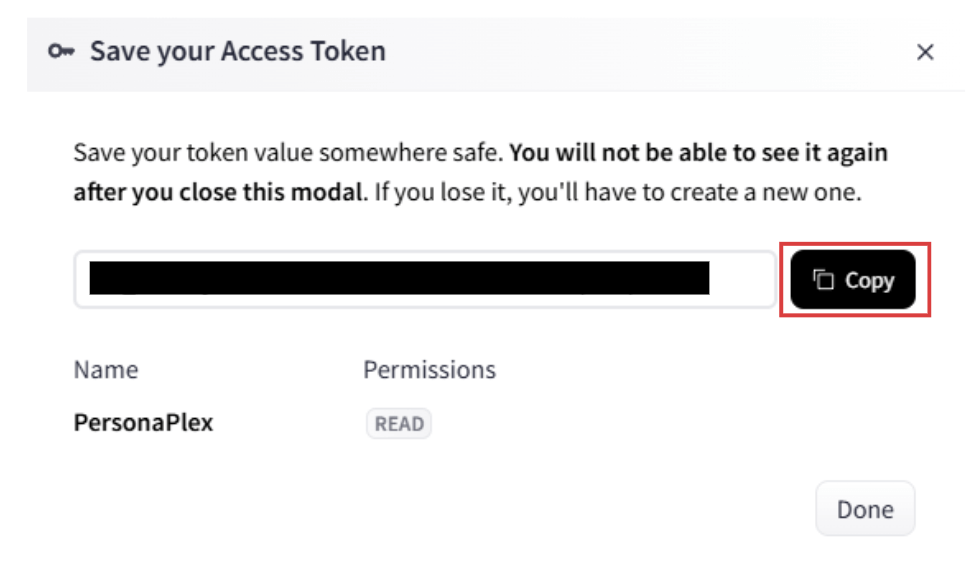
Task: Click the READ permission badge
Action: (x=399, y=424)
